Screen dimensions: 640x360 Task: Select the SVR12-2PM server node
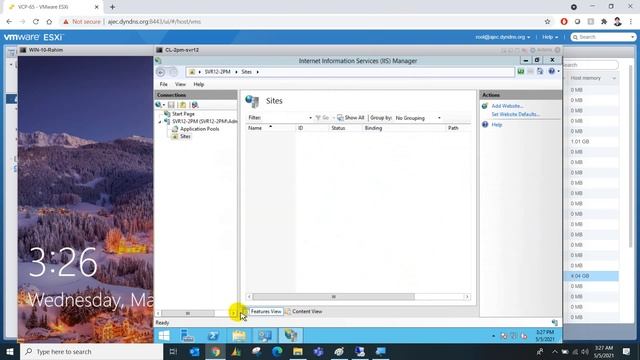(204, 121)
